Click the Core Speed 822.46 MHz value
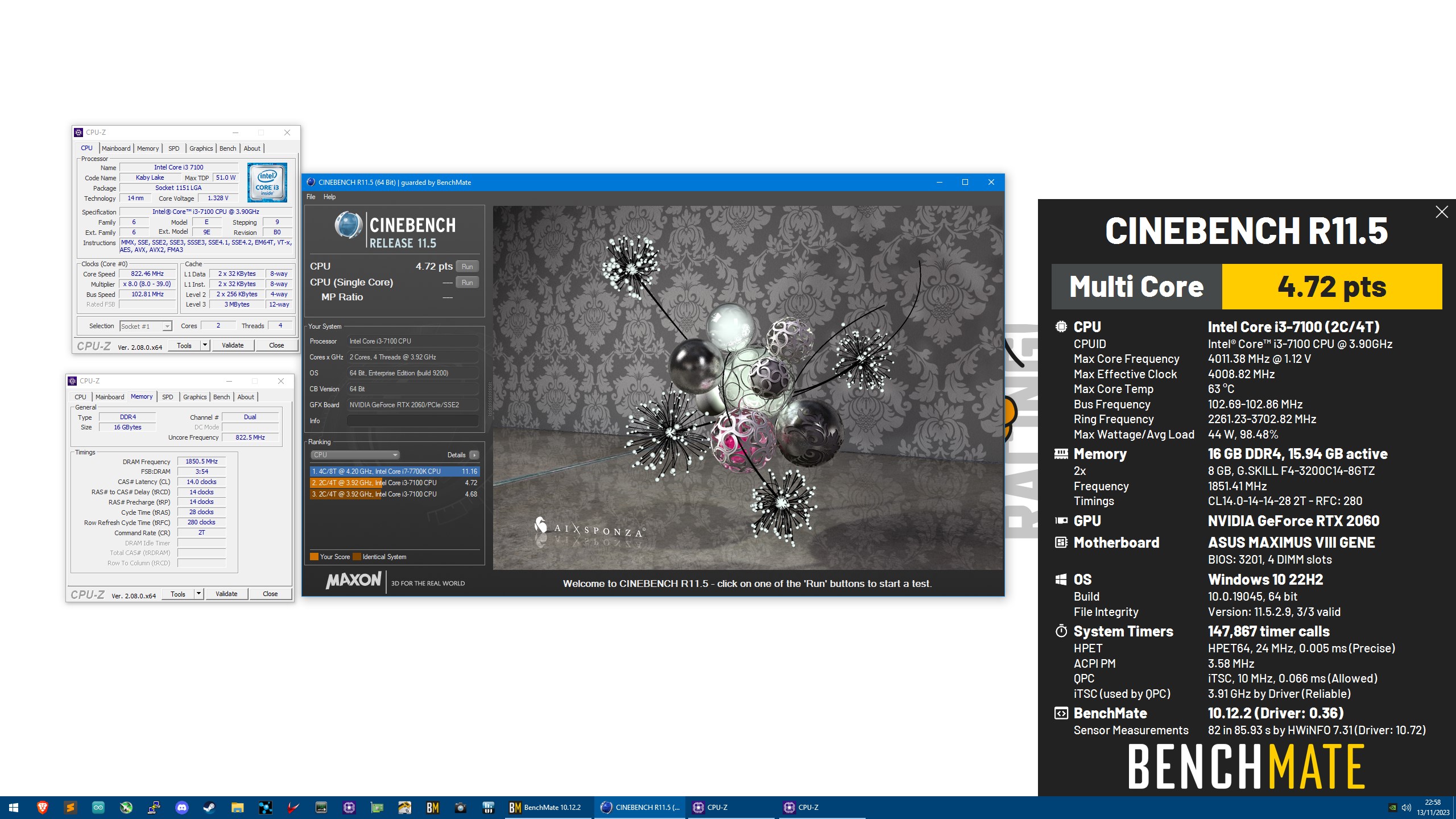The height and width of the screenshot is (819, 1456). point(147,274)
